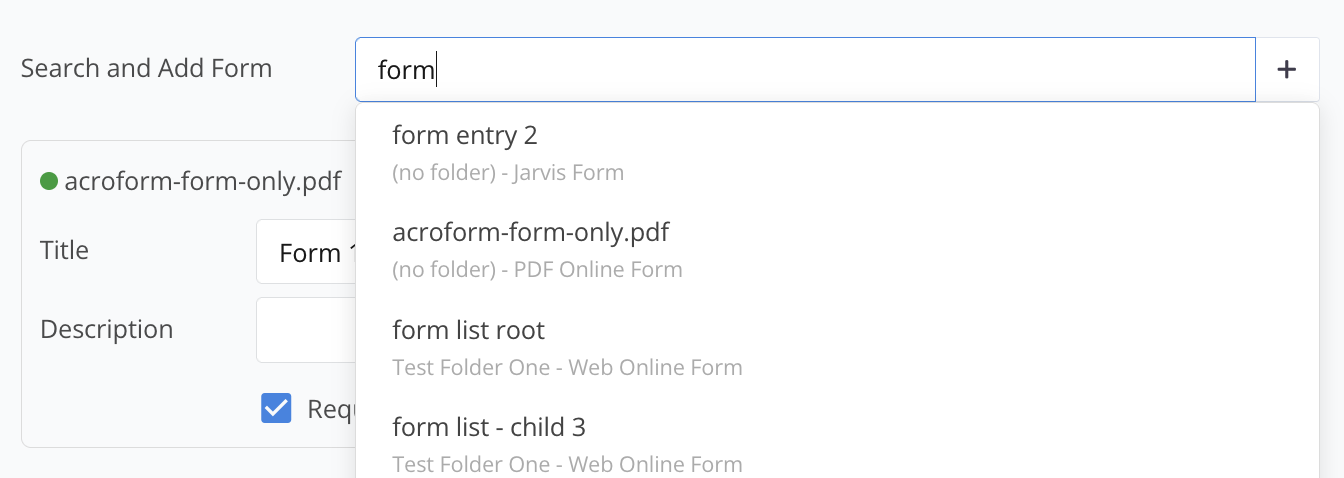This screenshot has width=1344, height=478.
Task: Click green status dot beside acroform-form-only.pdf
Action: pos(48,181)
